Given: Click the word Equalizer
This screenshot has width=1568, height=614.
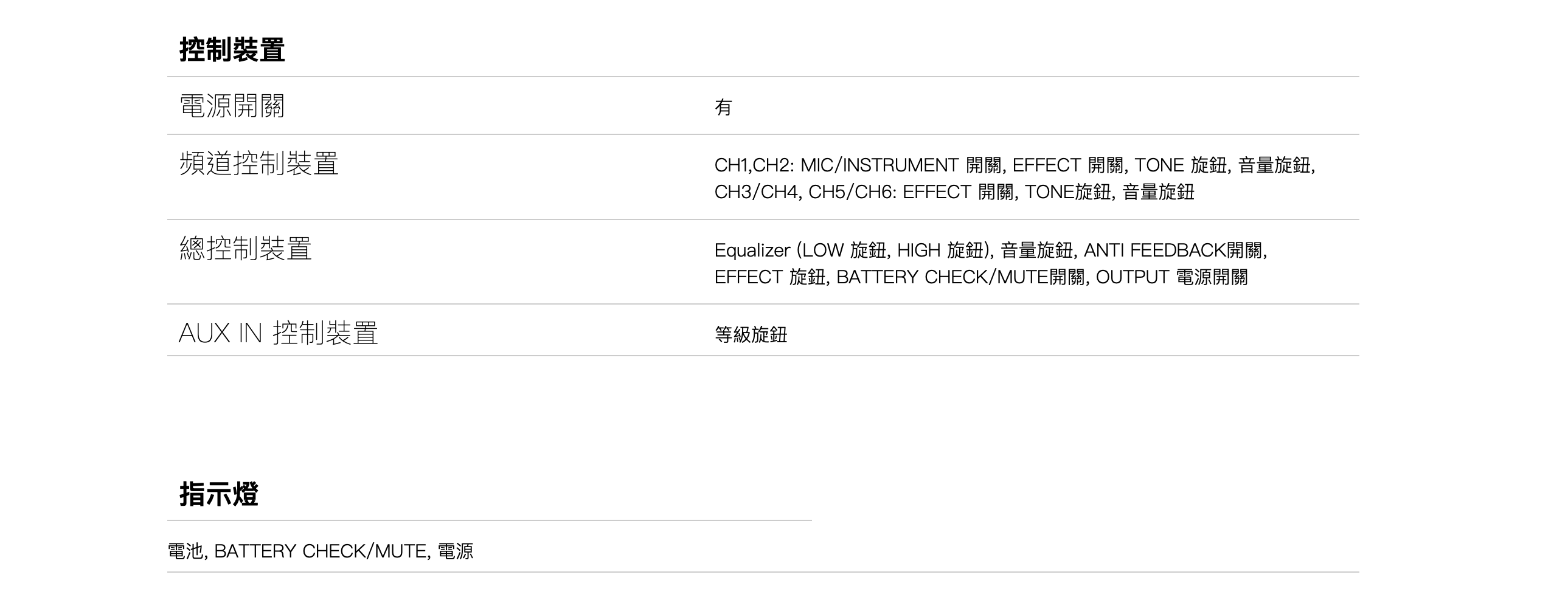Looking at the screenshot, I should (752, 250).
